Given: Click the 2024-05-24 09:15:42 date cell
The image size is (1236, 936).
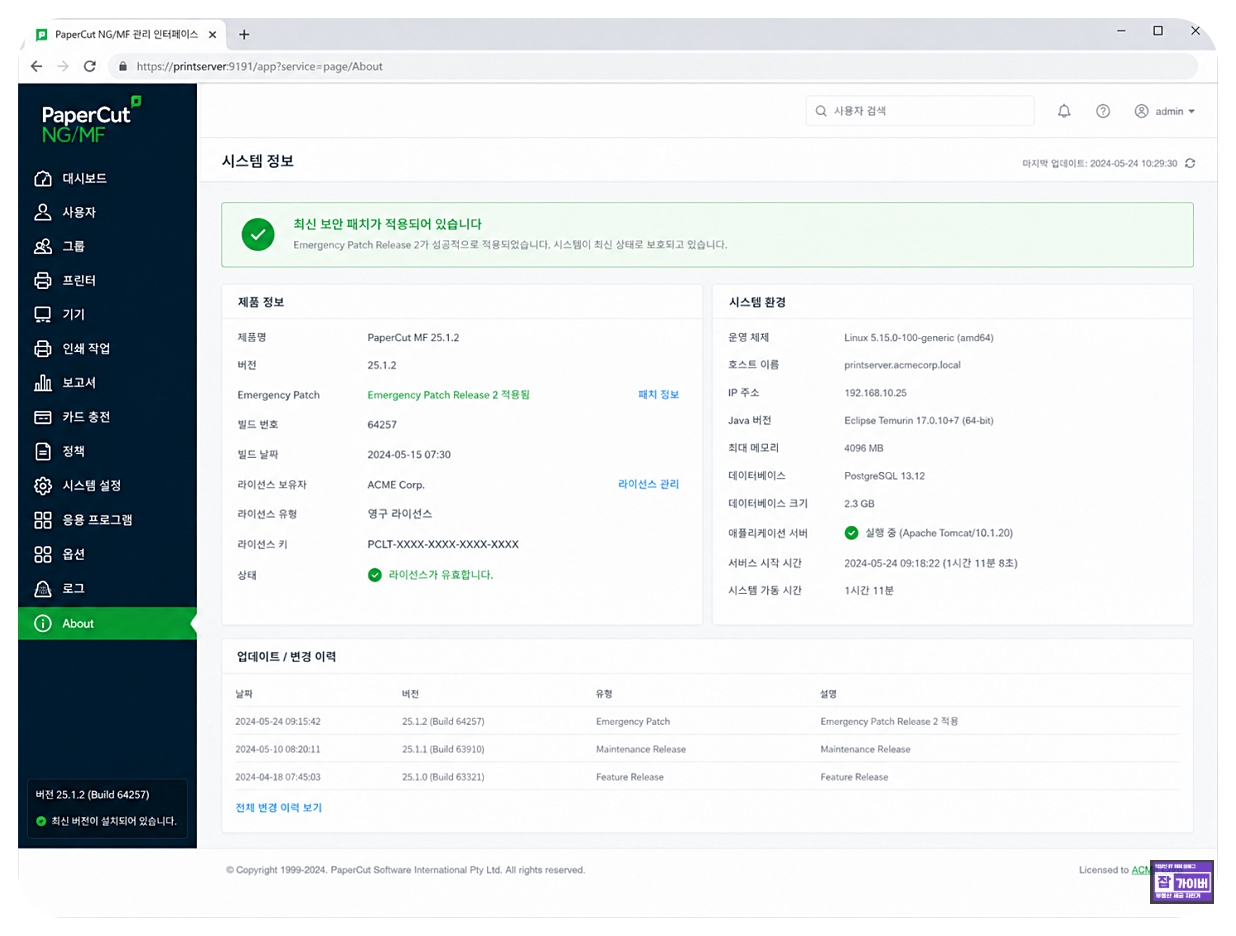Looking at the screenshot, I should coord(278,721).
